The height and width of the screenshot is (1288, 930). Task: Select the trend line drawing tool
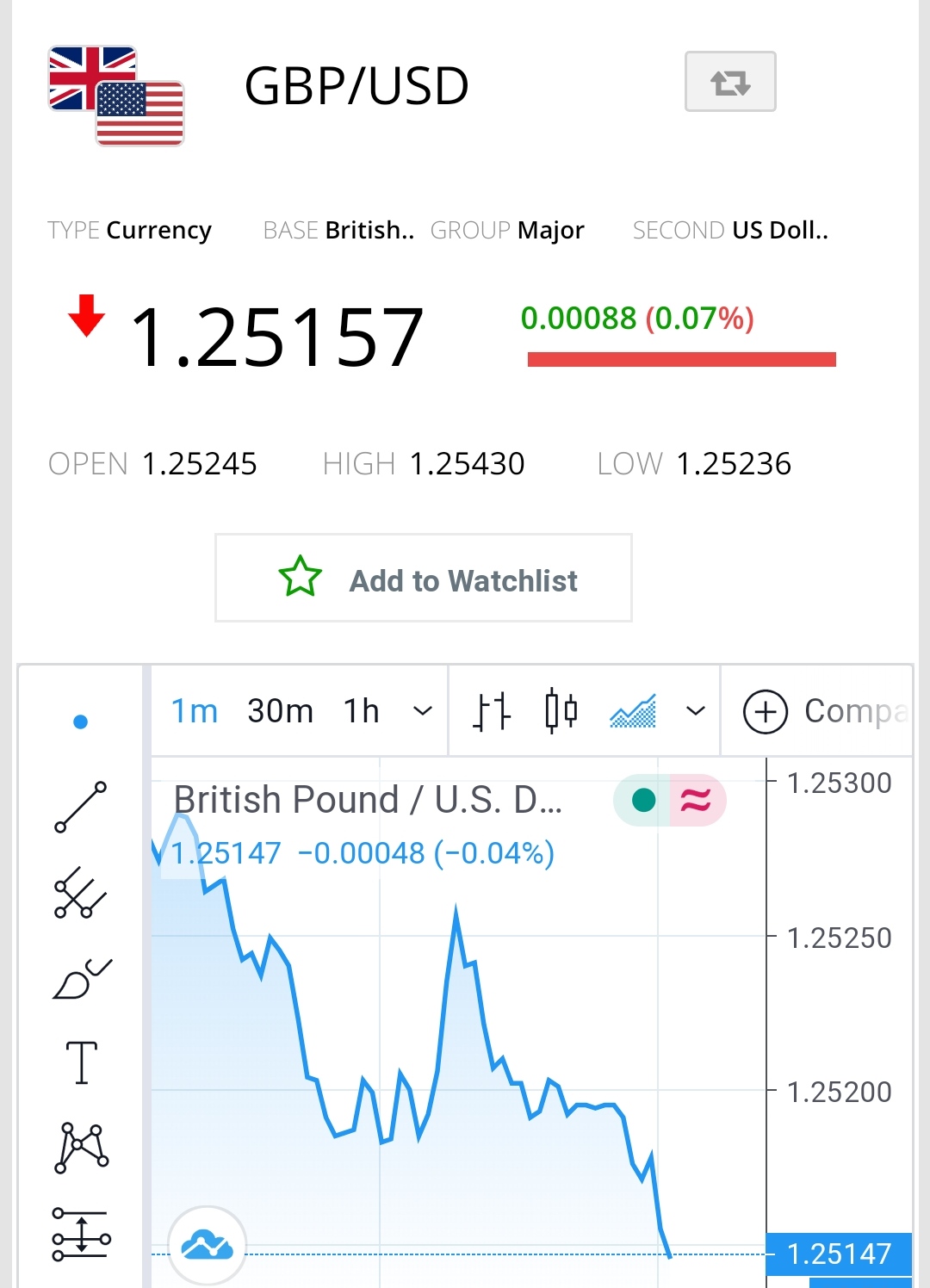[x=81, y=808]
